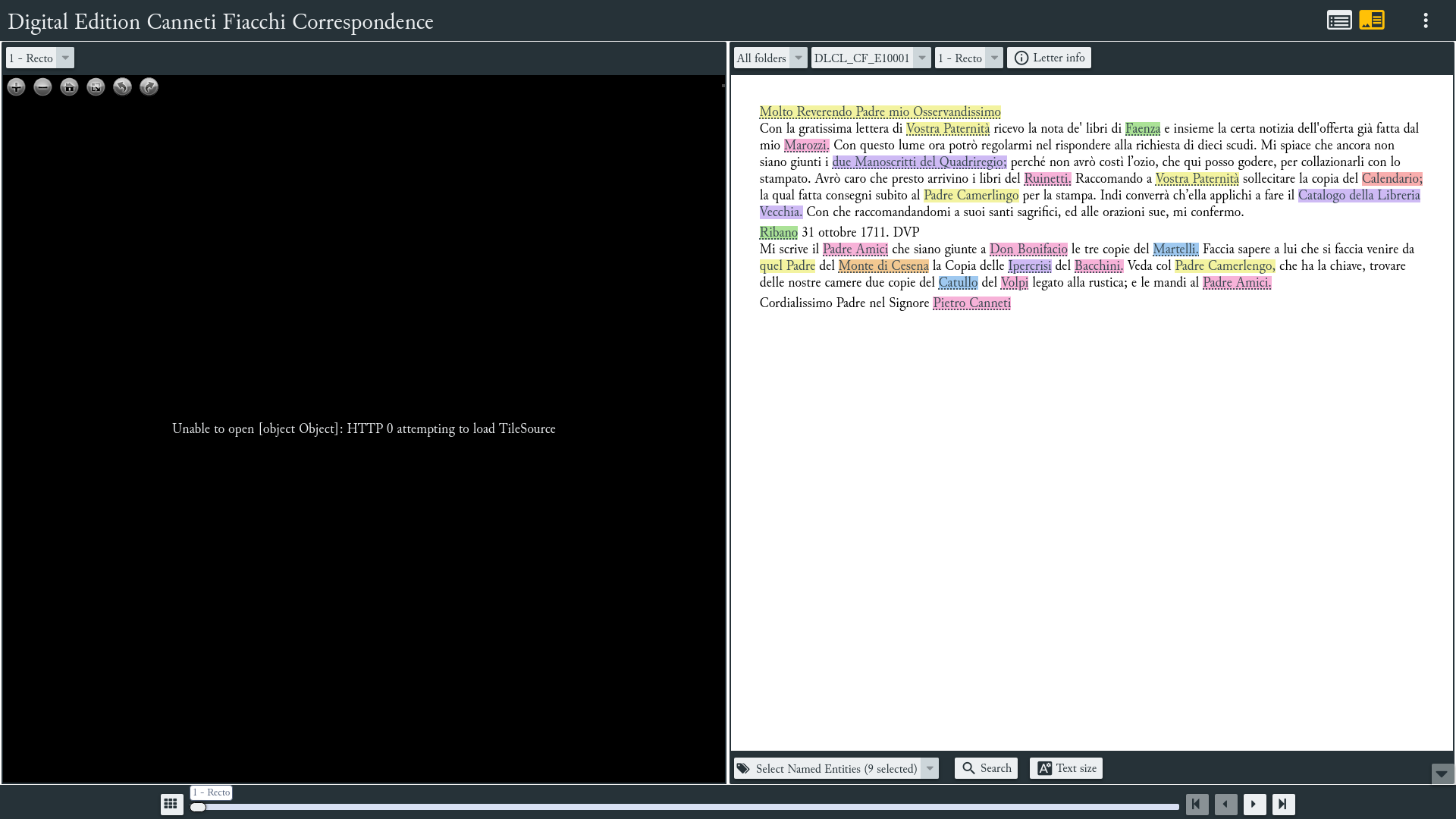Click the TileSource error message in viewer

(x=364, y=429)
